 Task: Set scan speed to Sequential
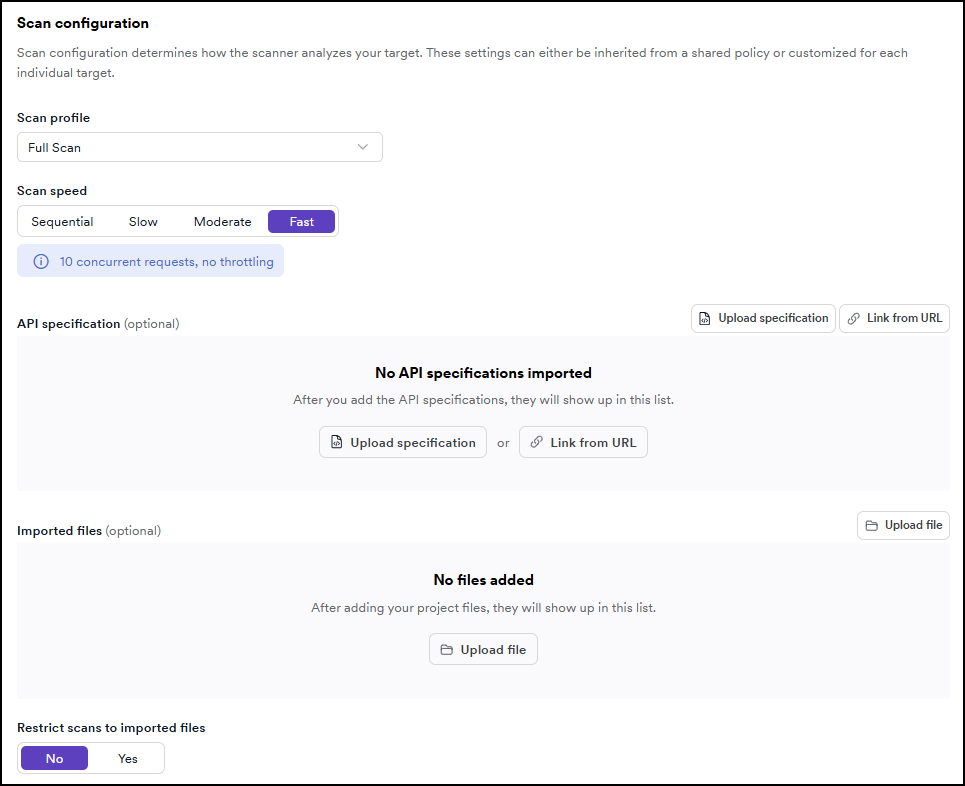(62, 222)
